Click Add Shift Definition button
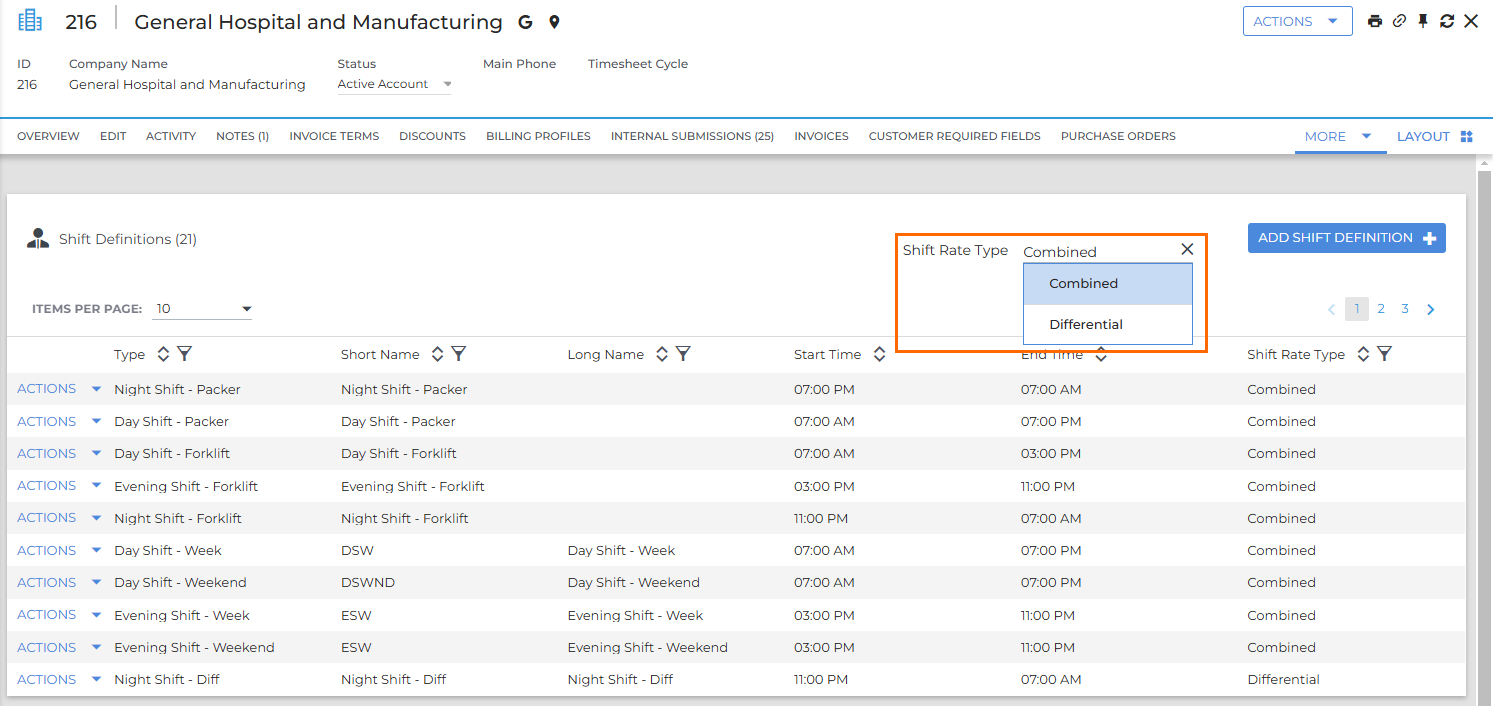 tap(1346, 238)
